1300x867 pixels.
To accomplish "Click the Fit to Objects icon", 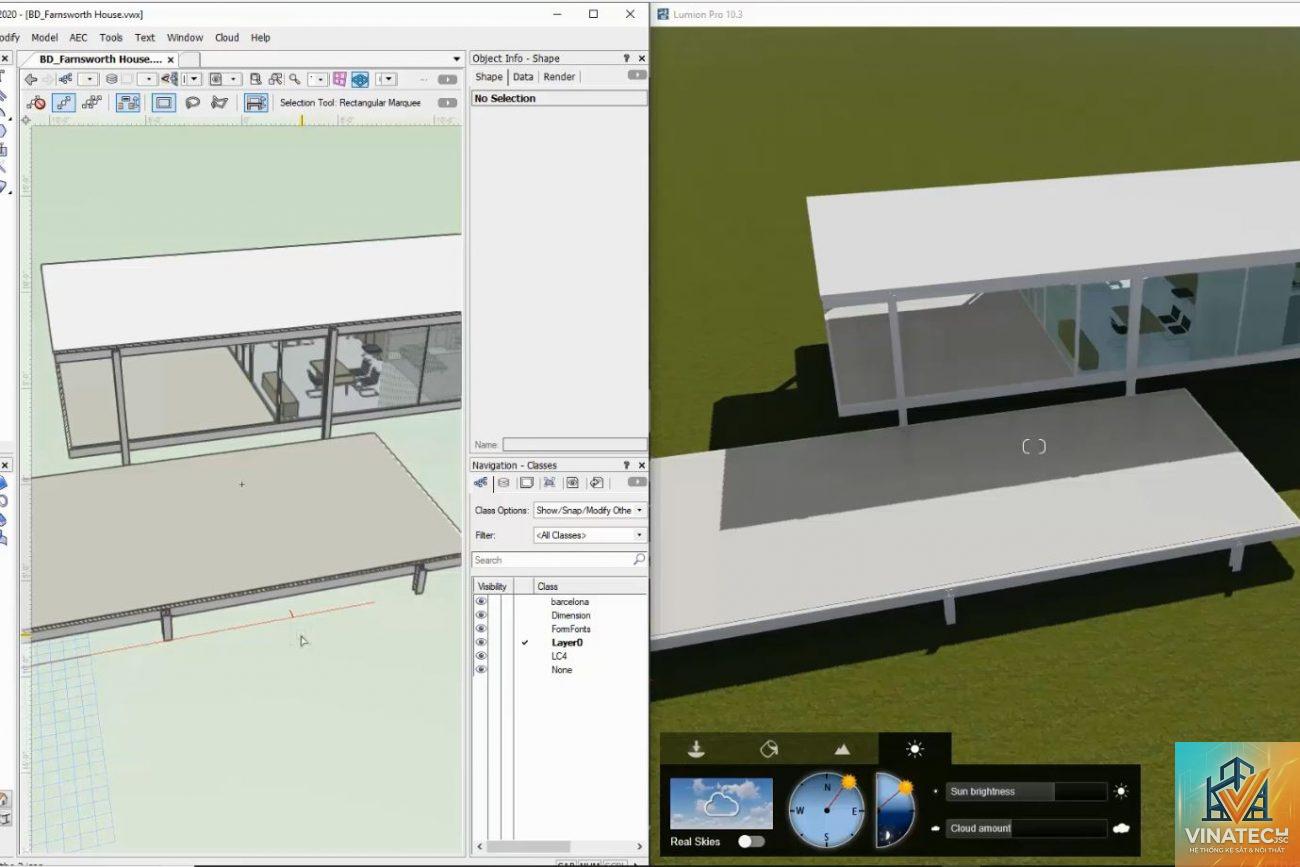I will click(x=274, y=79).
